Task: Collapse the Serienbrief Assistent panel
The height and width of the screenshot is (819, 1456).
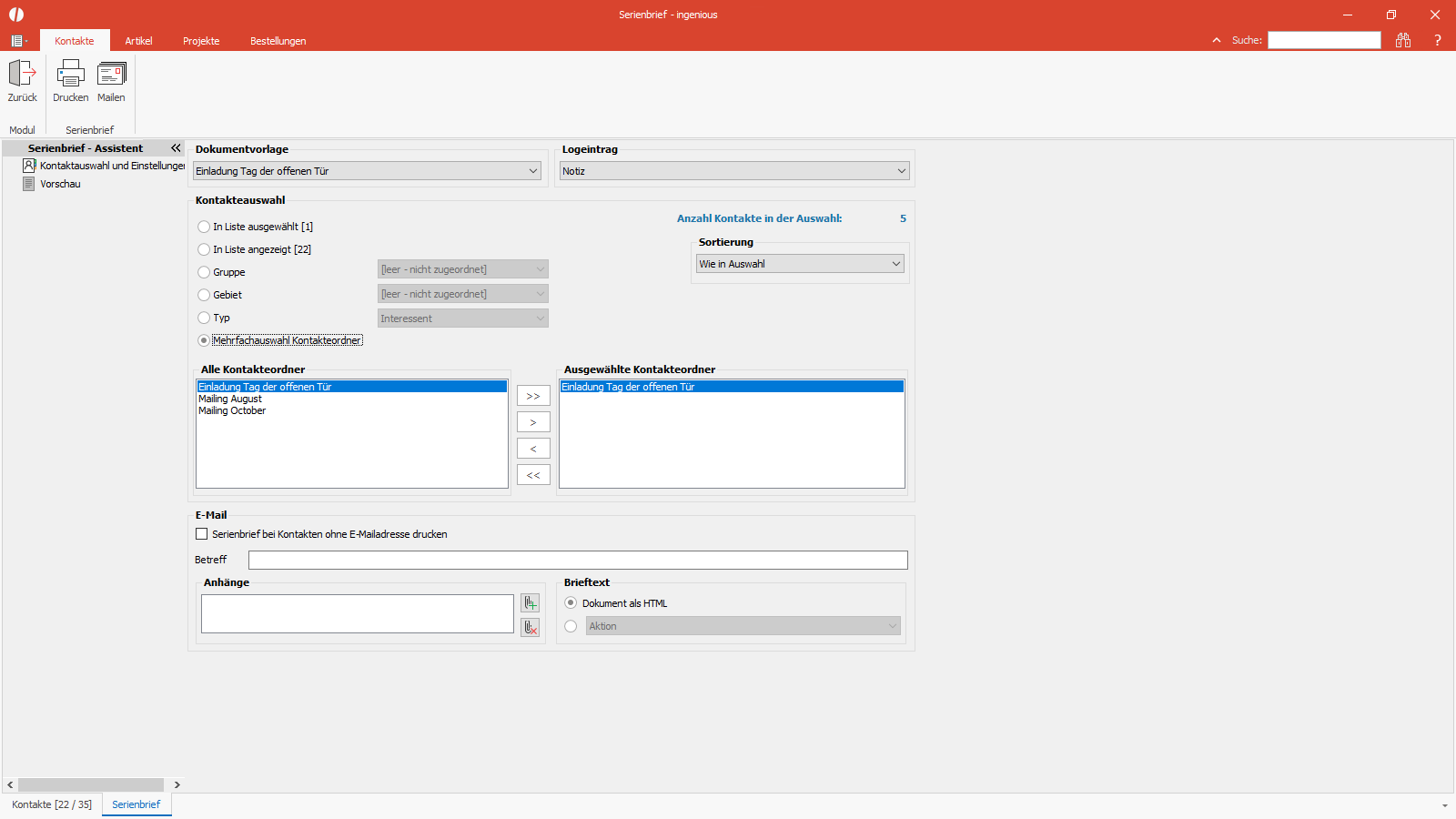Action: [x=176, y=147]
